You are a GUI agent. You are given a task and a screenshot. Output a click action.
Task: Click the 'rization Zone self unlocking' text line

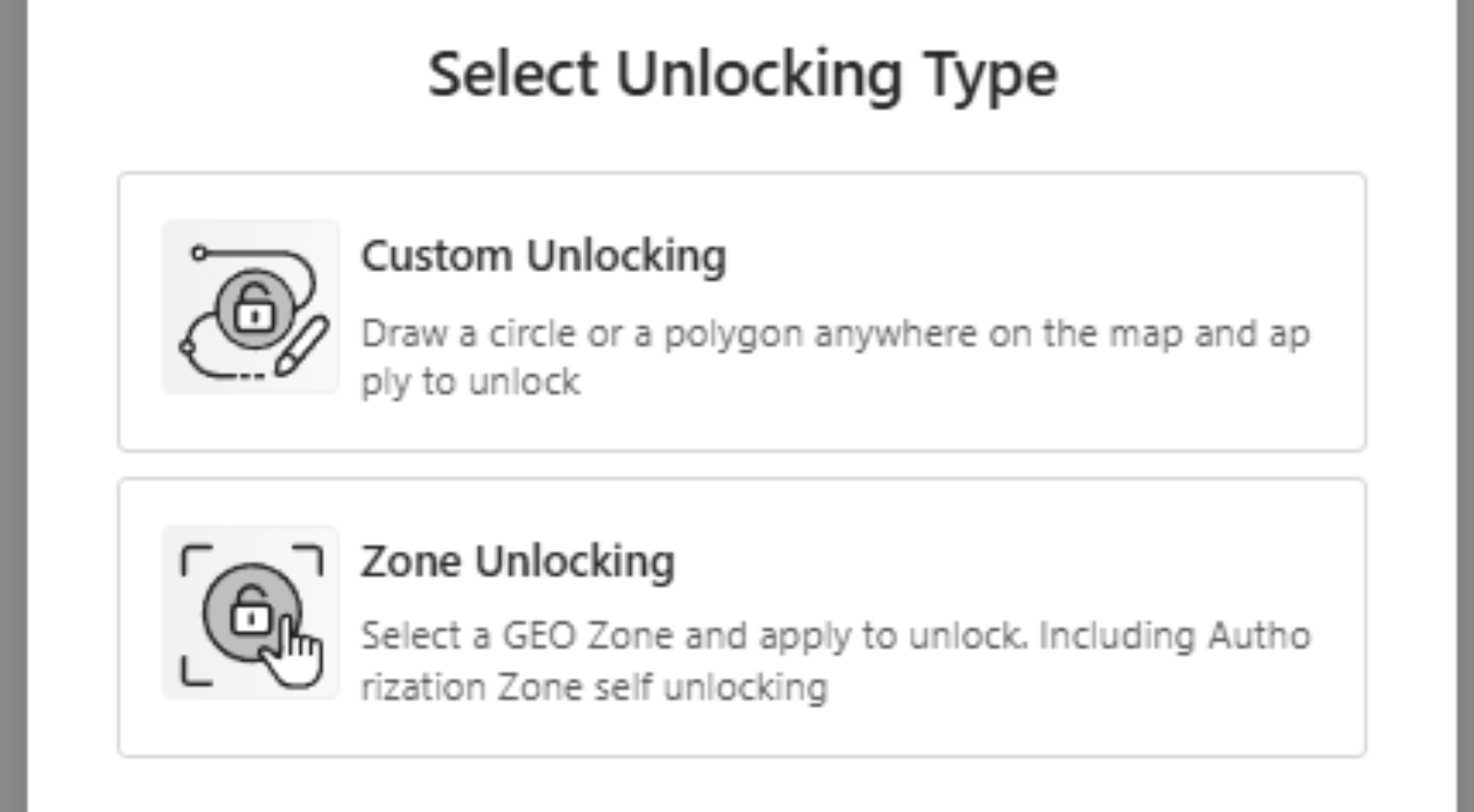(x=594, y=687)
